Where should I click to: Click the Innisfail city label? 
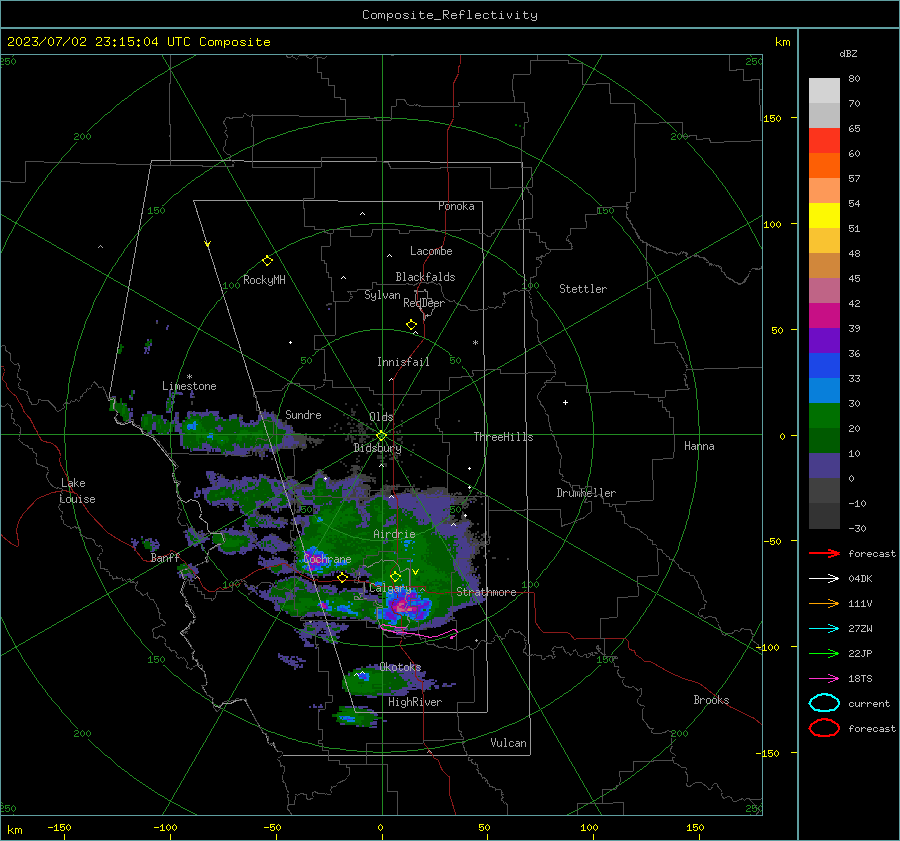pyautogui.click(x=403, y=362)
